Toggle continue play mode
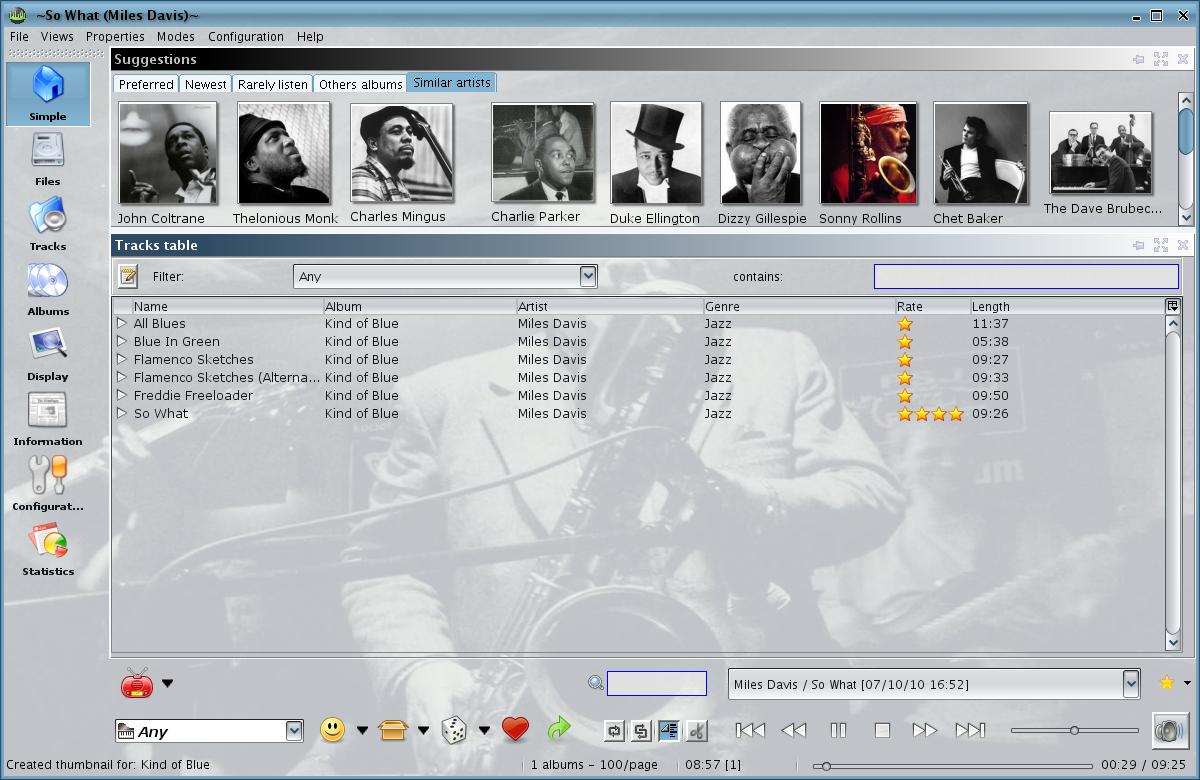 coord(669,731)
